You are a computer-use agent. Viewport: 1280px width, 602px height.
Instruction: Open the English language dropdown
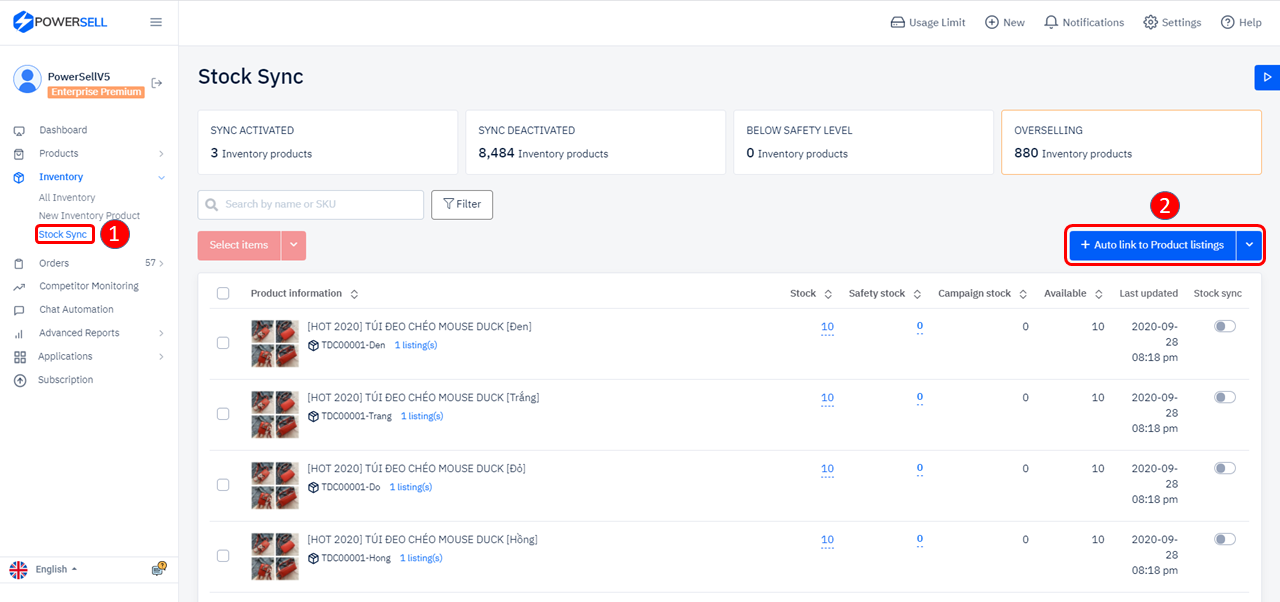tap(56, 570)
